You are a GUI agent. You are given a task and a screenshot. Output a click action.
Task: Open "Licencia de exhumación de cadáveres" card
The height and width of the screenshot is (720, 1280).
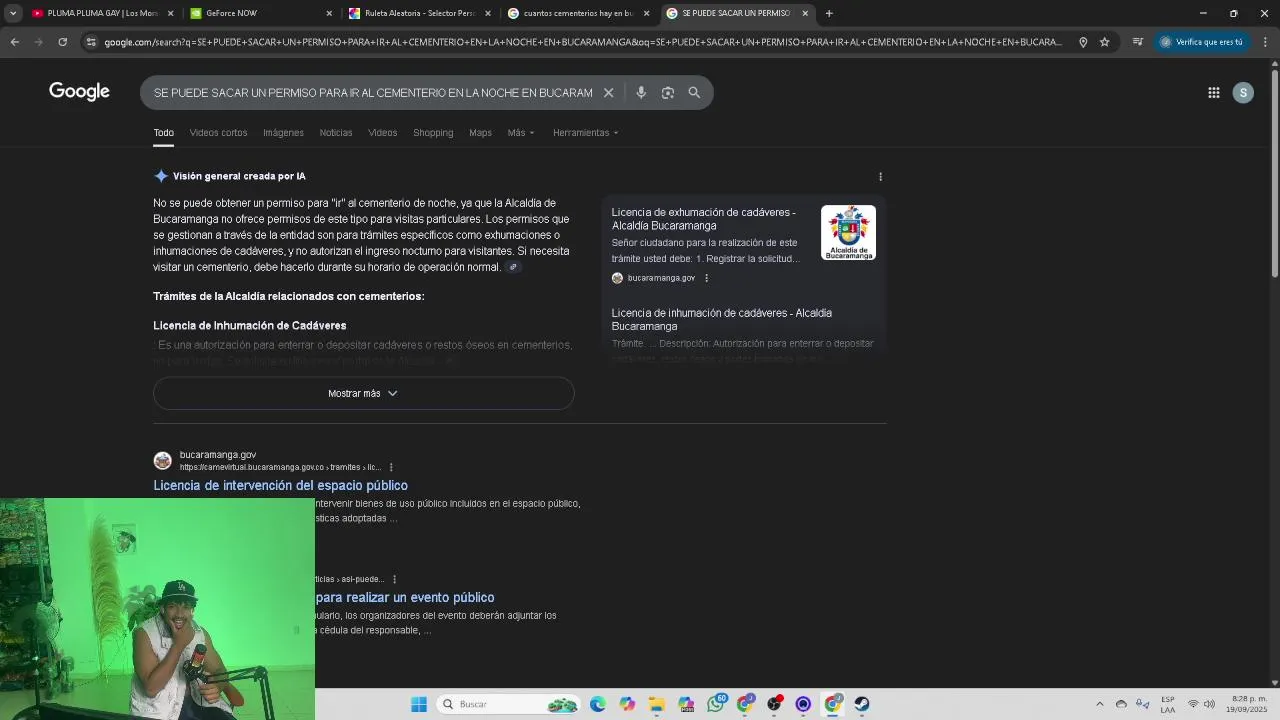pos(704,219)
